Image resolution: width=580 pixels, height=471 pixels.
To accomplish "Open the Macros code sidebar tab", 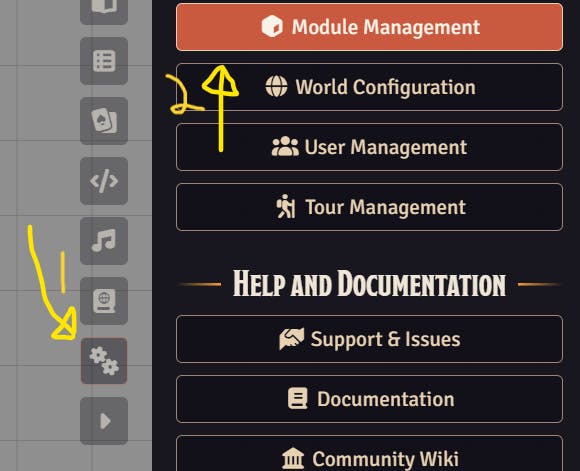I will coord(104,181).
